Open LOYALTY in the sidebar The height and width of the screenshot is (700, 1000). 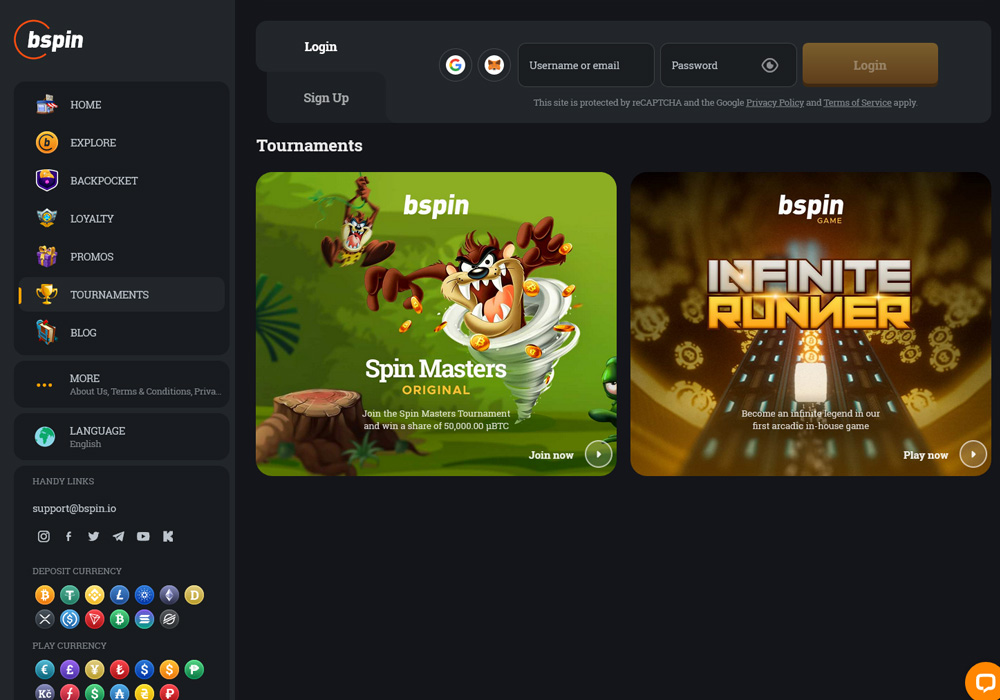coord(122,219)
